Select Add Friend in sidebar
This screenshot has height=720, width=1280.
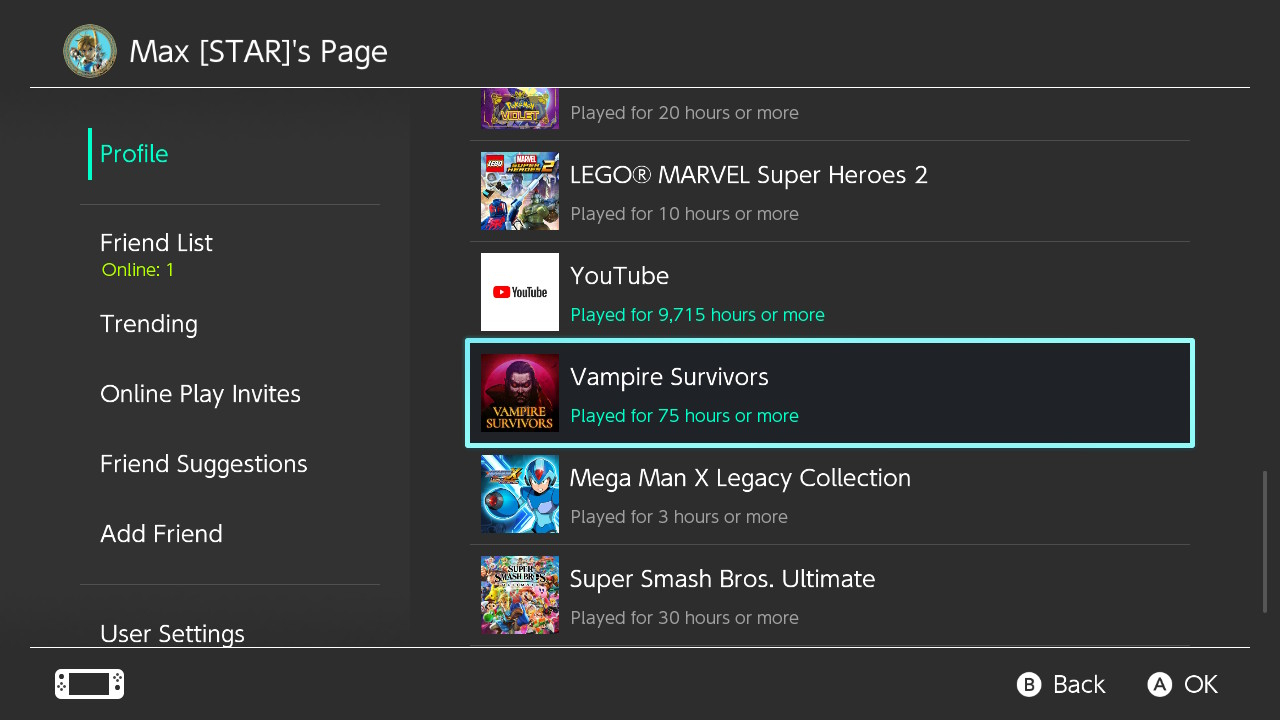161,534
